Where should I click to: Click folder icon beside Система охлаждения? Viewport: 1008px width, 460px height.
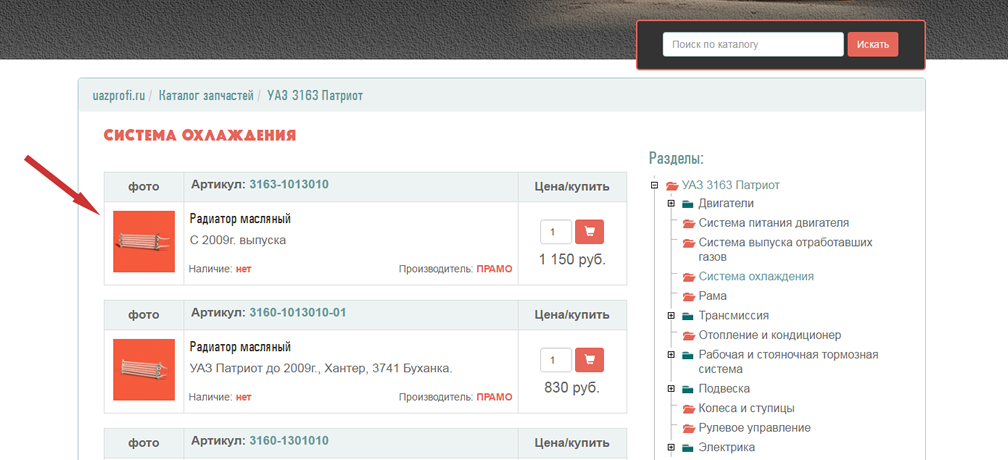(688, 277)
